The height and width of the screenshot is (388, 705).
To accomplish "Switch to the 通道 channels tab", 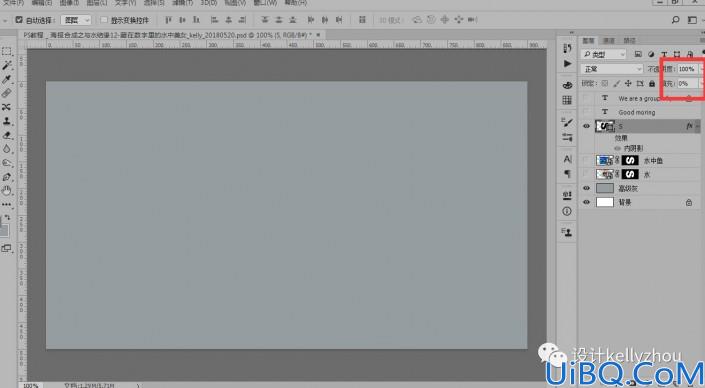I will tap(608, 40).
